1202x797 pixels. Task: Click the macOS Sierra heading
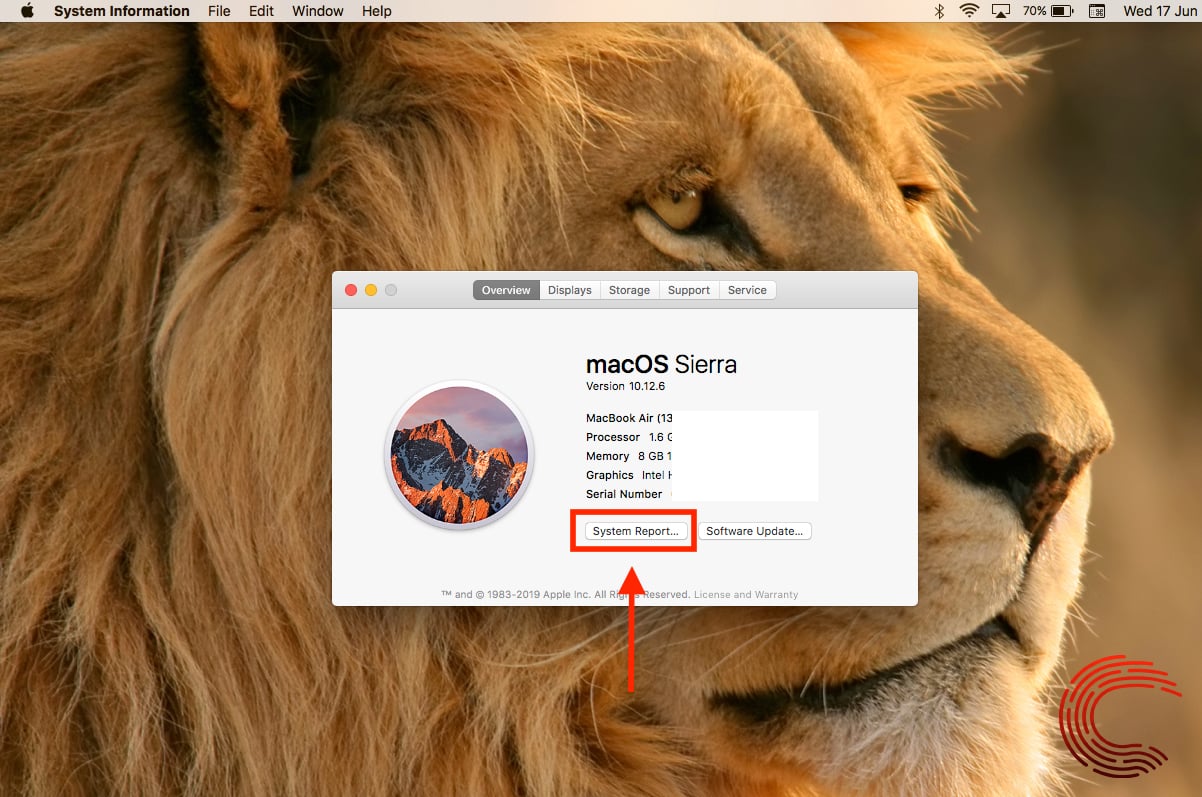click(x=661, y=364)
